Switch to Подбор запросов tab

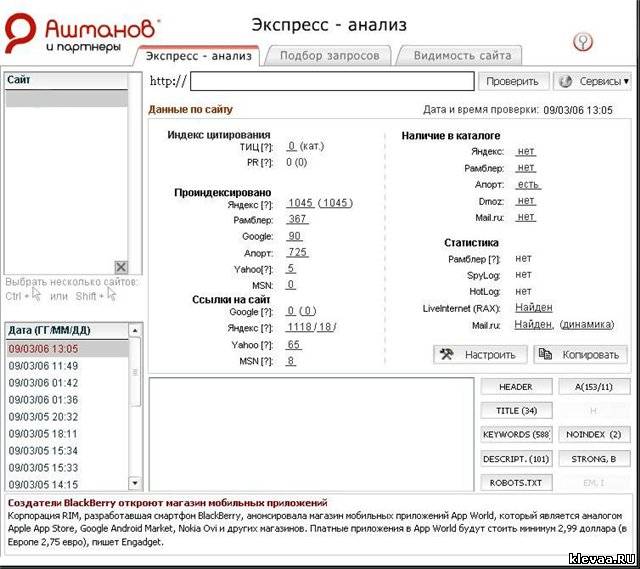330,56
